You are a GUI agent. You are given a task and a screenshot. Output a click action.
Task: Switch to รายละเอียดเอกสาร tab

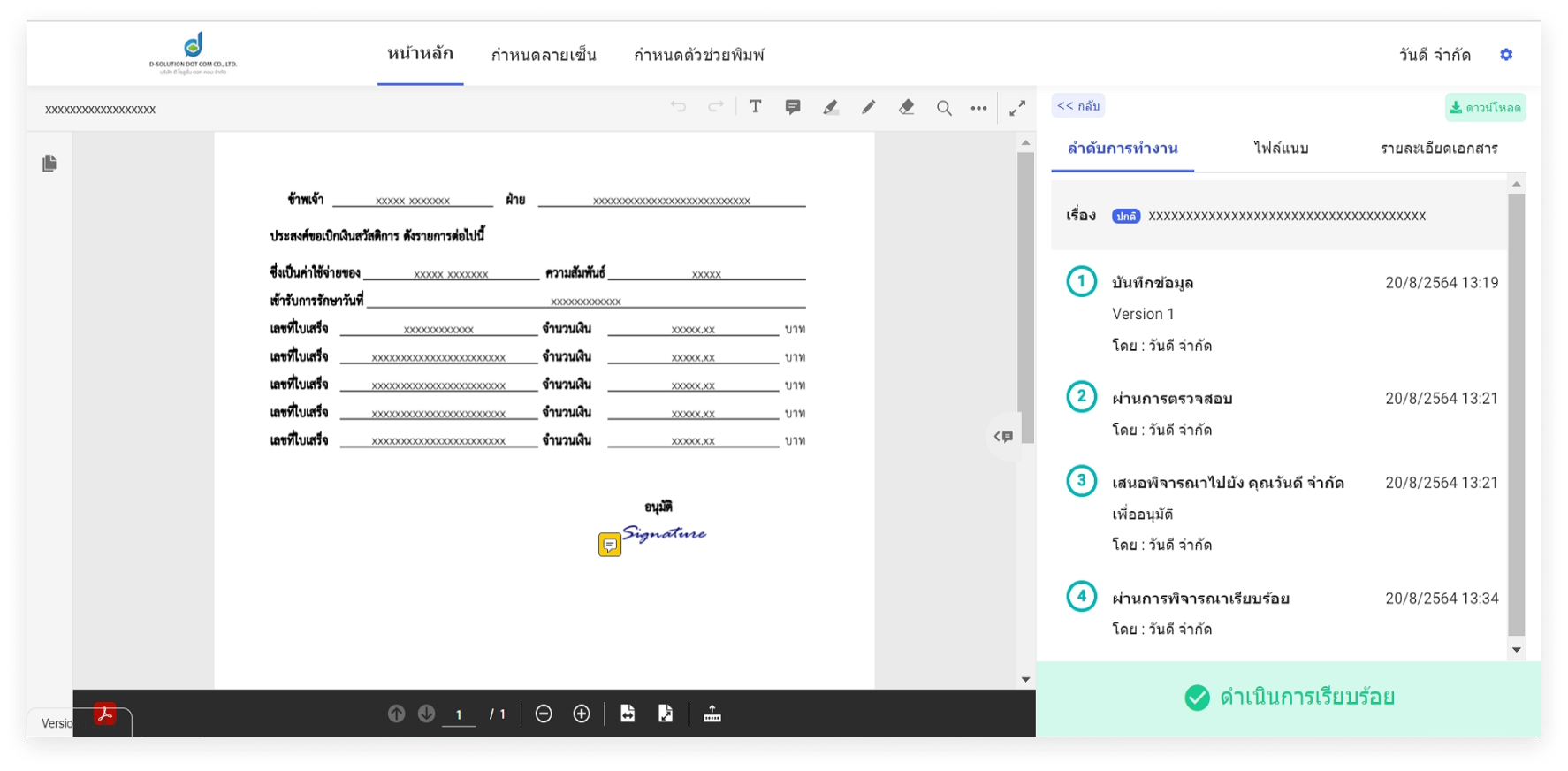(x=1439, y=149)
